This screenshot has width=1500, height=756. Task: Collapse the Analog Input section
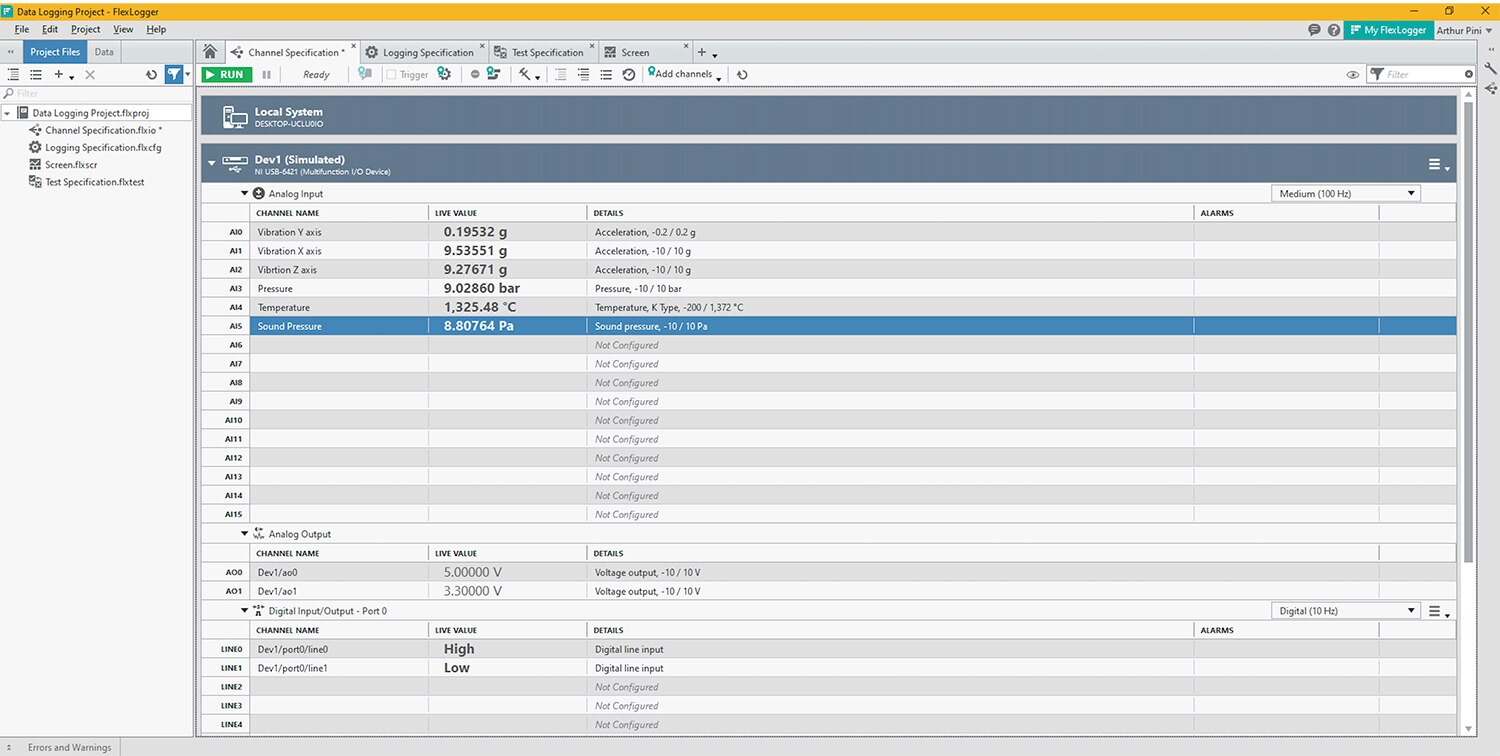coord(245,193)
